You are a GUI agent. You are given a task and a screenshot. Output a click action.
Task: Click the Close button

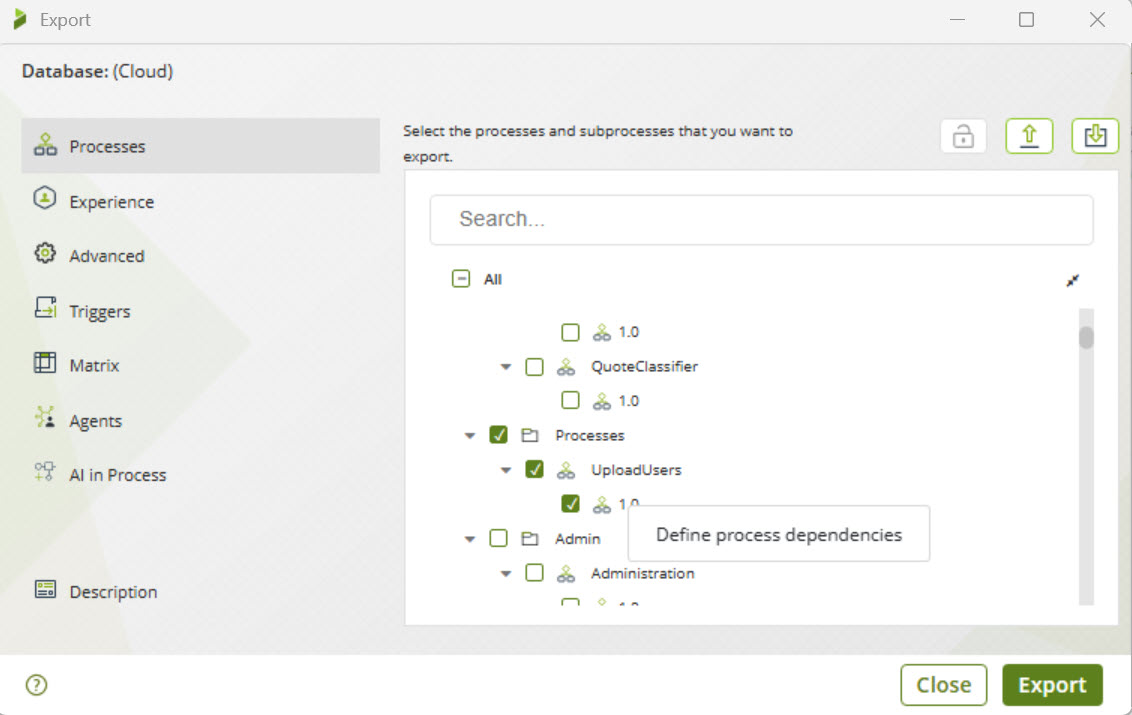(943, 685)
